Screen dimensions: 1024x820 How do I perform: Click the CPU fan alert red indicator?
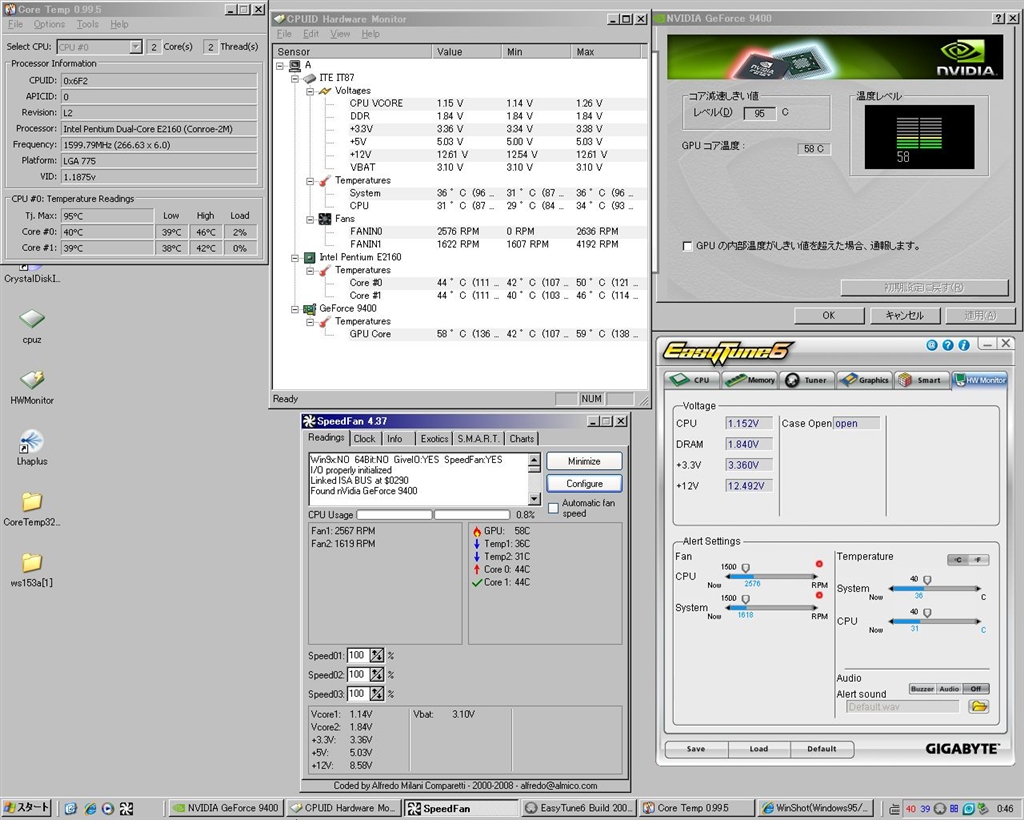coord(820,564)
